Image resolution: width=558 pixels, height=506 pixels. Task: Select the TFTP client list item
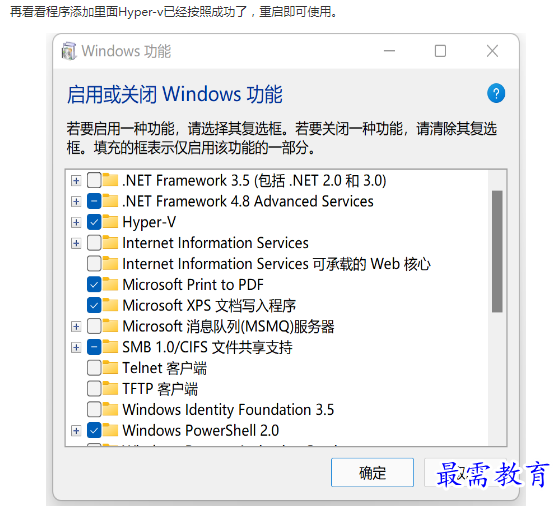pyautogui.click(x=160, y=389)
